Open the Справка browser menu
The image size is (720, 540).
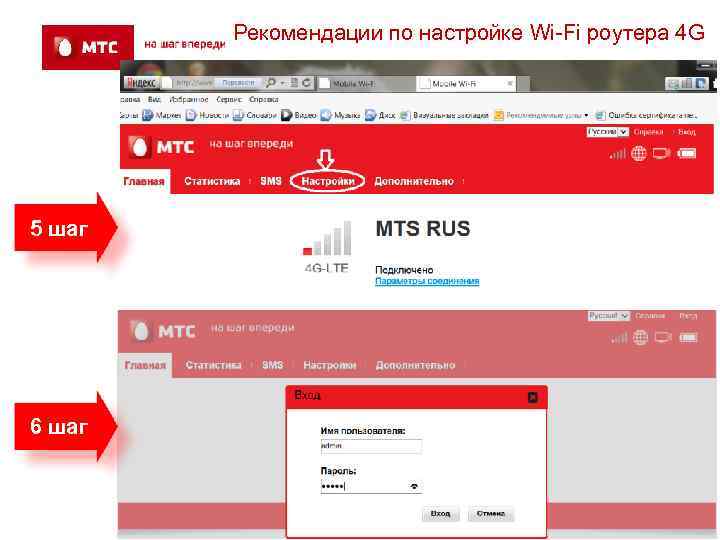(x=264, y=99)
